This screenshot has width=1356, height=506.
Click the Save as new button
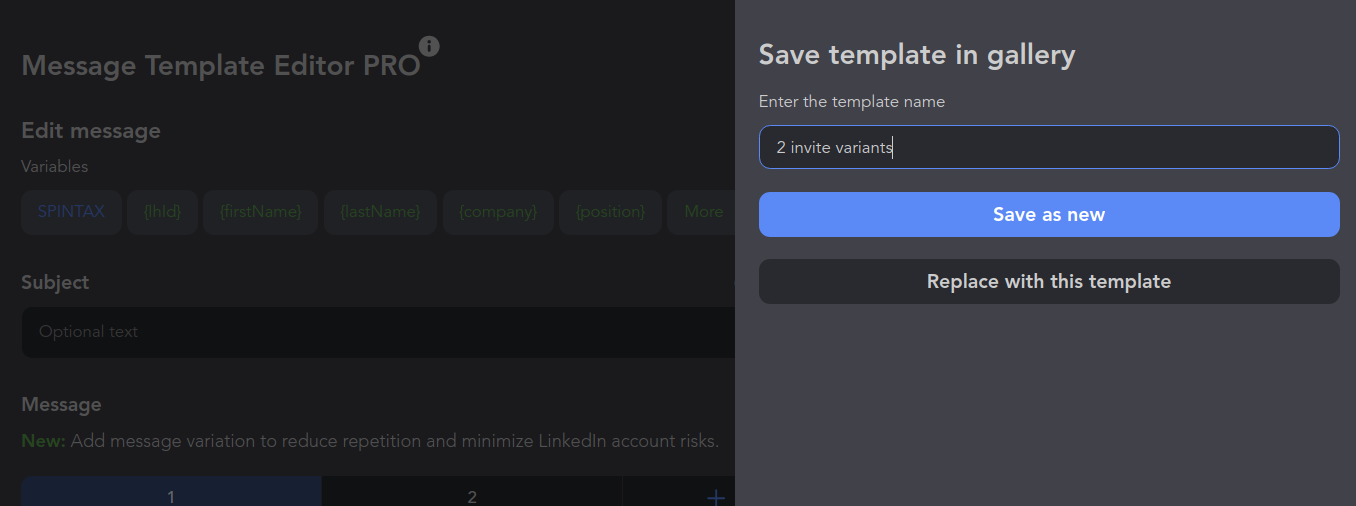pos(1049,215)
